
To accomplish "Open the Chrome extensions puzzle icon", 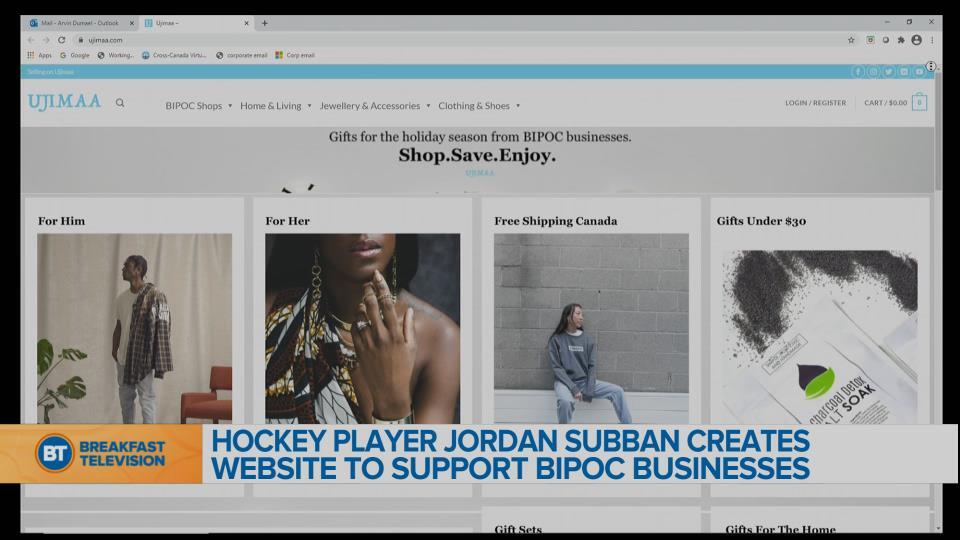I will point(902,40).
